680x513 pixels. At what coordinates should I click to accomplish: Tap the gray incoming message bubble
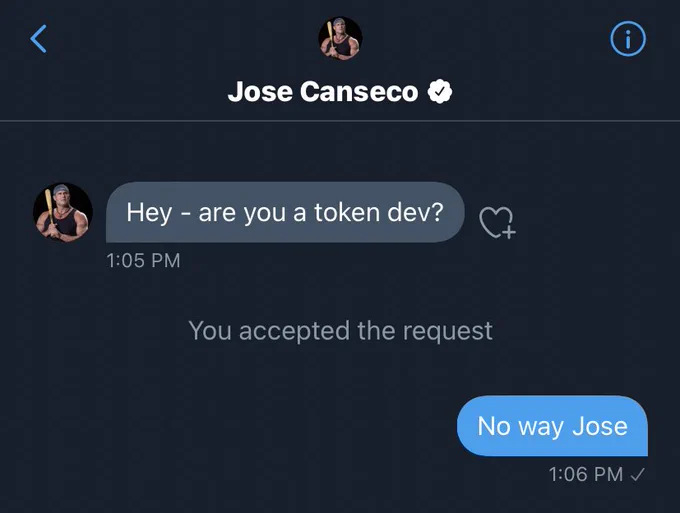pos(285,212)
